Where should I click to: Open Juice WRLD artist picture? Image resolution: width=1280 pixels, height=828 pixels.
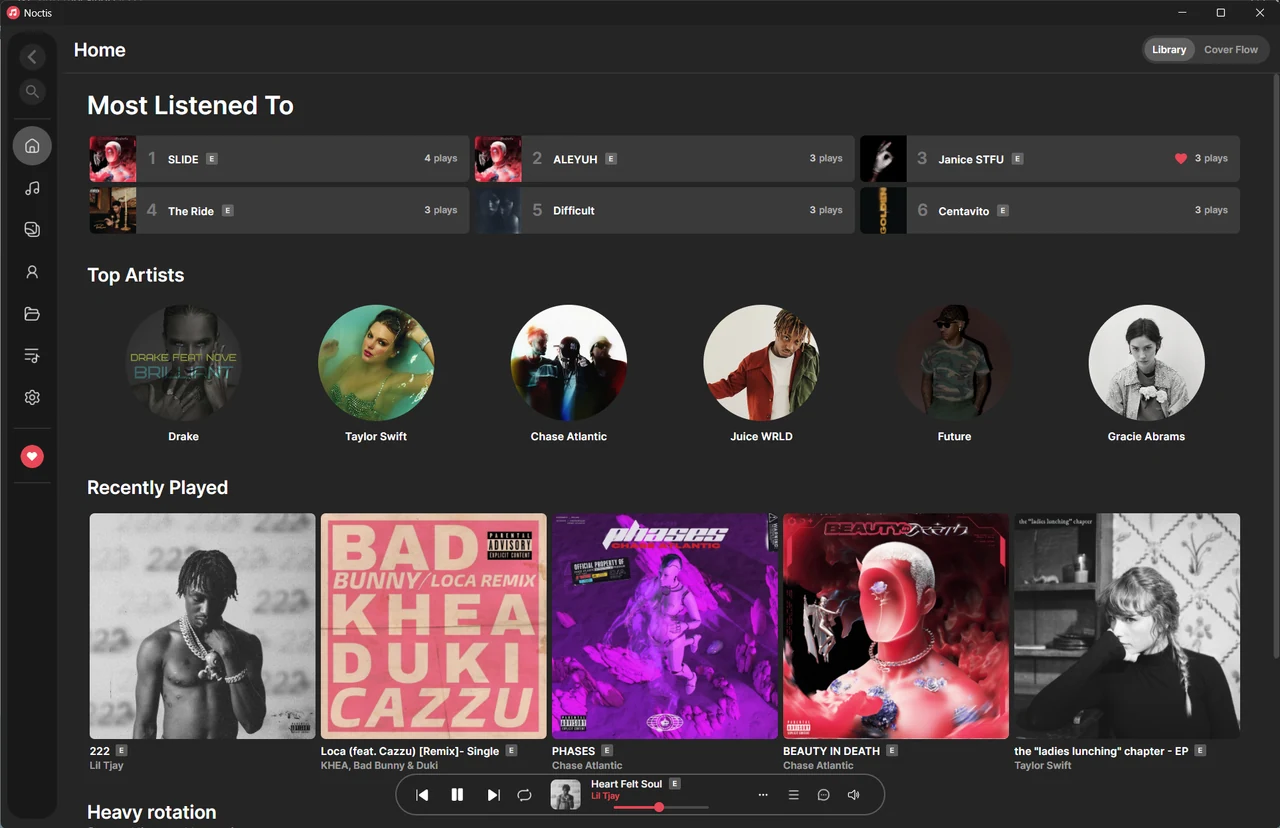[761, 363]
